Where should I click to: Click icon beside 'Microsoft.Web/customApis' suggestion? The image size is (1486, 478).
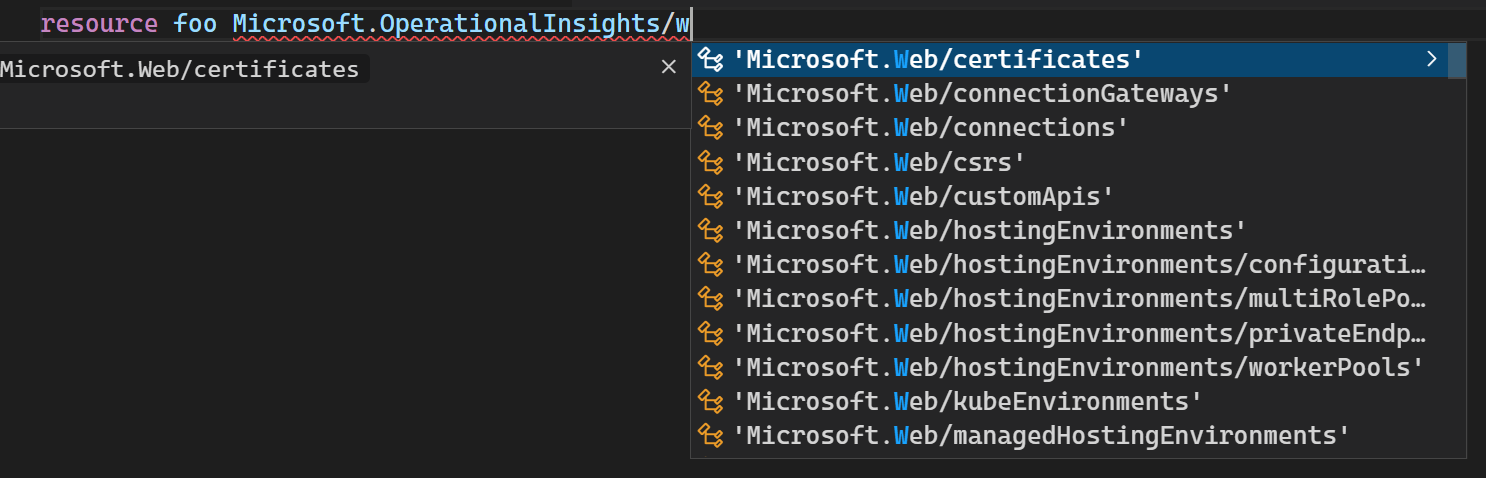tap(710, 196)
